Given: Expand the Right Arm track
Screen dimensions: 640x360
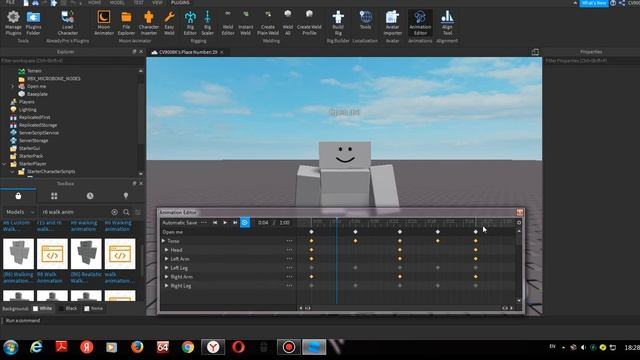Looking at the screenshot, I should tap(167, 277).
